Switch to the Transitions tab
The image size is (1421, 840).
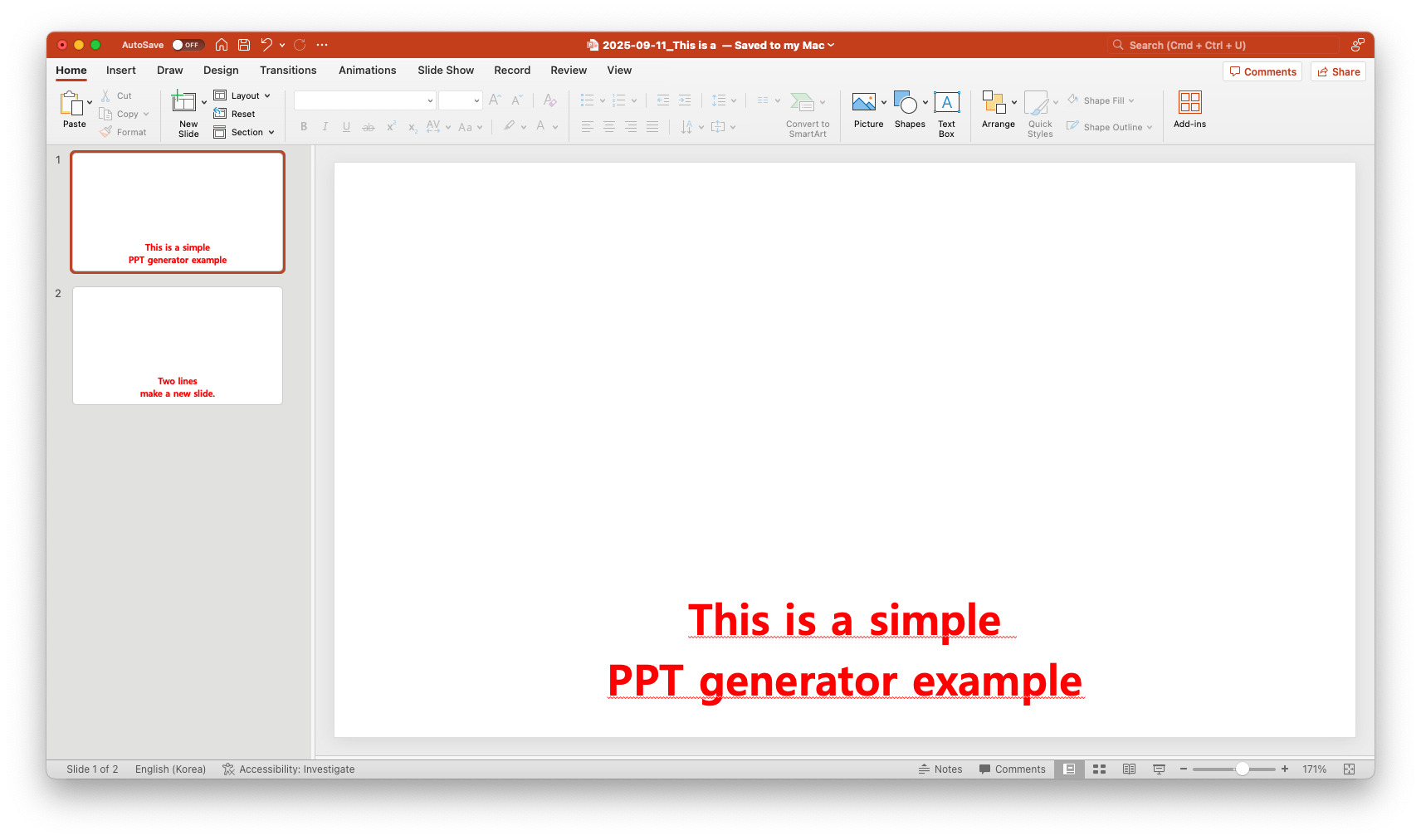coord(288,70)
